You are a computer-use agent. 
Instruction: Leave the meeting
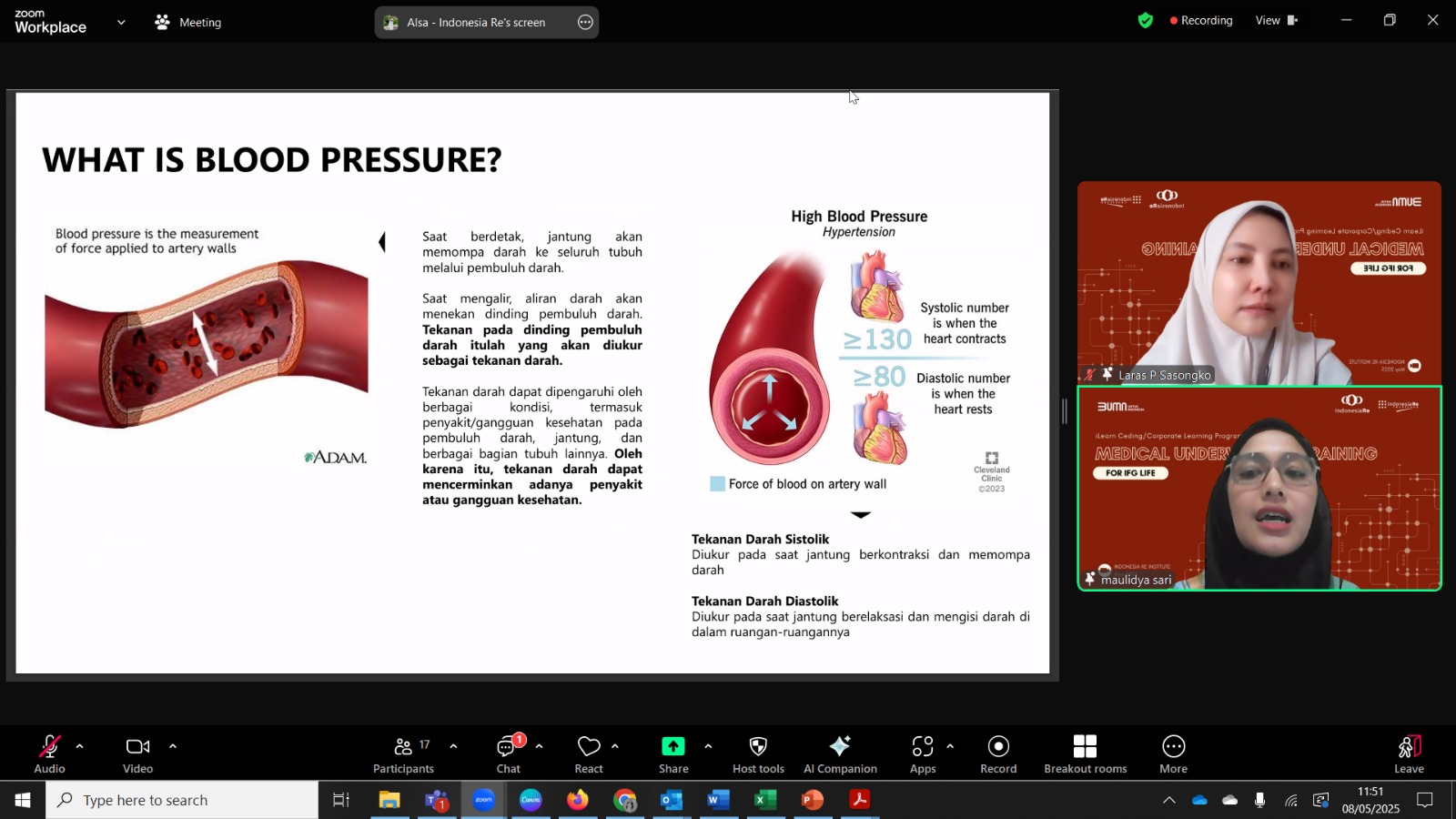[x=1409, y=754]
